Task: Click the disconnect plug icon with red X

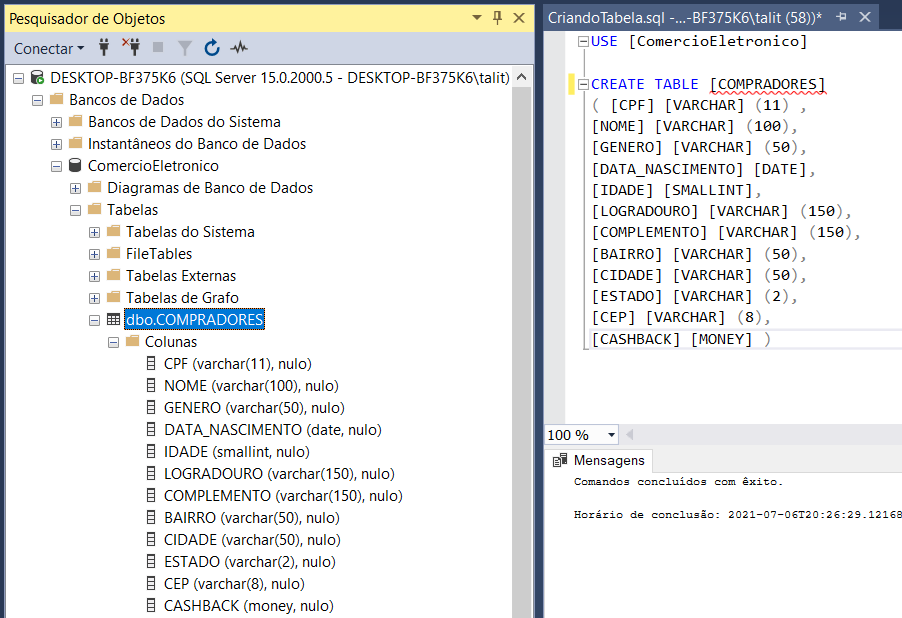Action: (131, 47)
